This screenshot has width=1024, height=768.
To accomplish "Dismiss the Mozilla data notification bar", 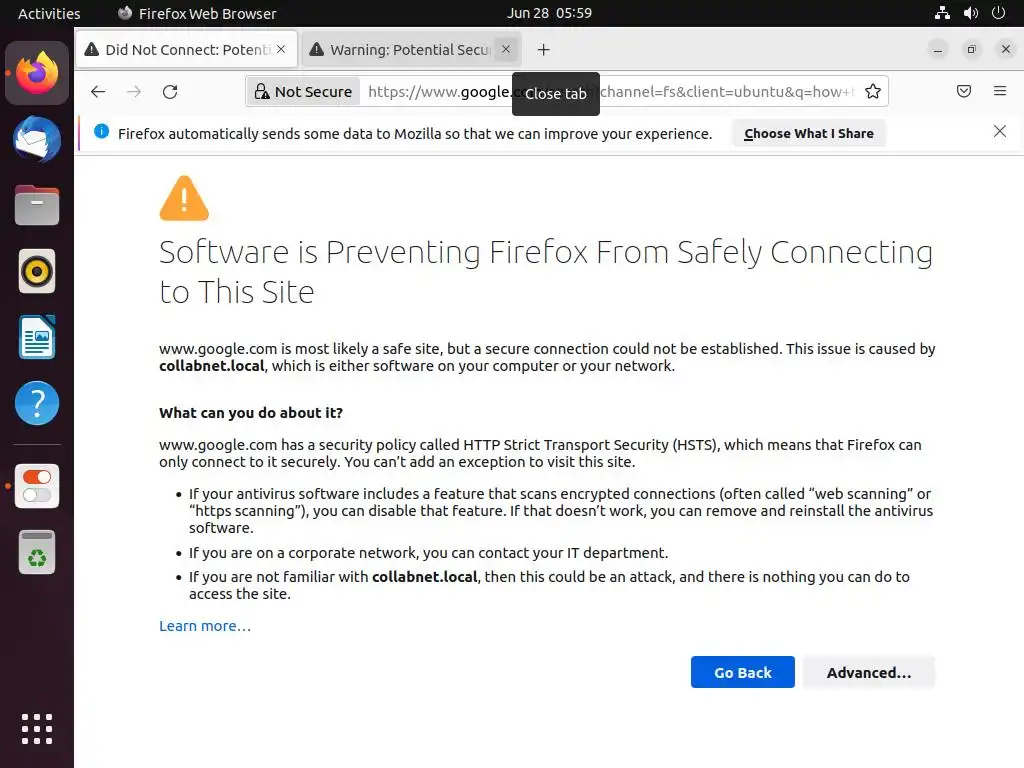I will coord(1000,132).
